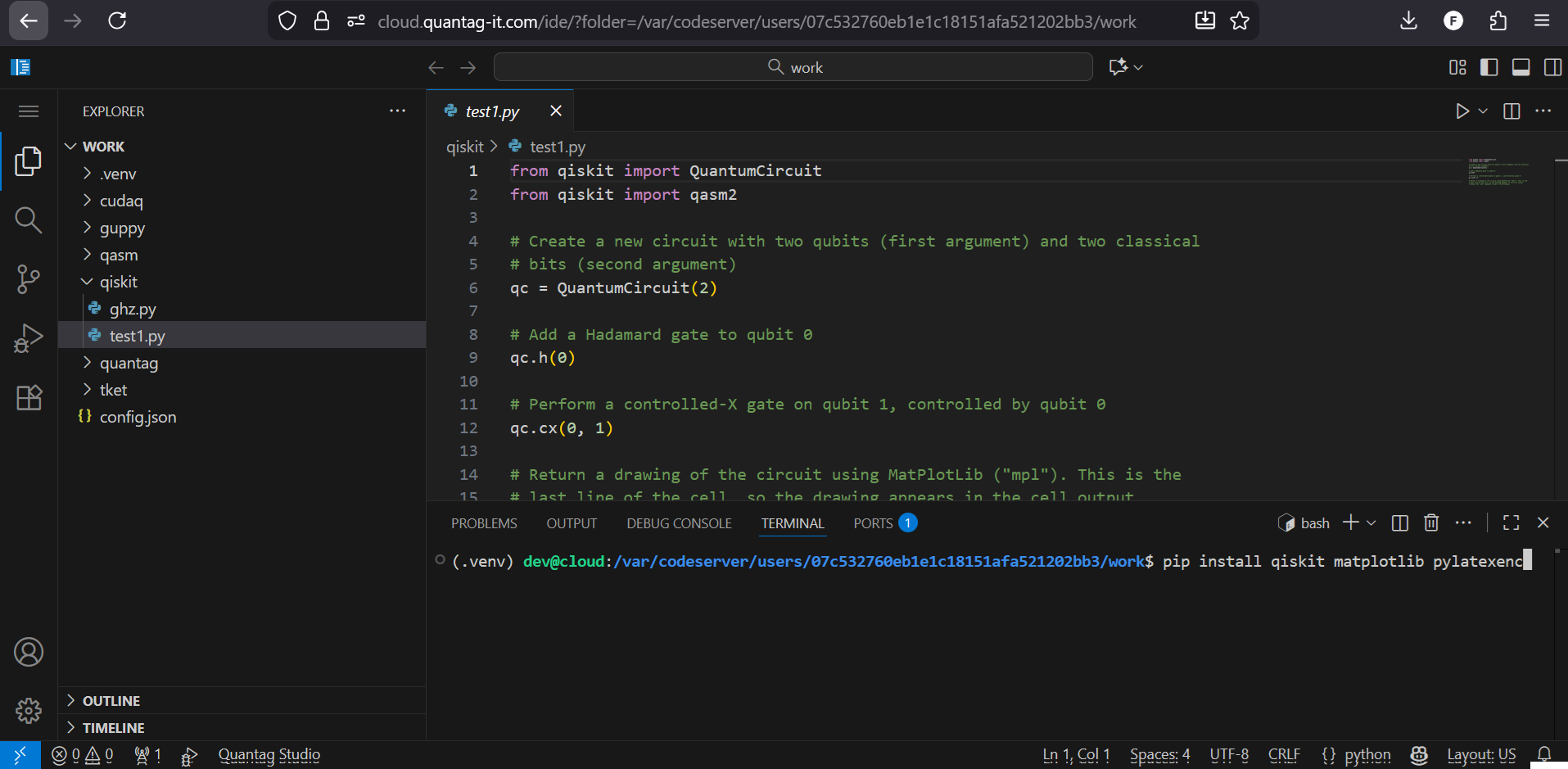
Task: Switch to the DEBUG CONSOLE tab
Action: (679, 523)
